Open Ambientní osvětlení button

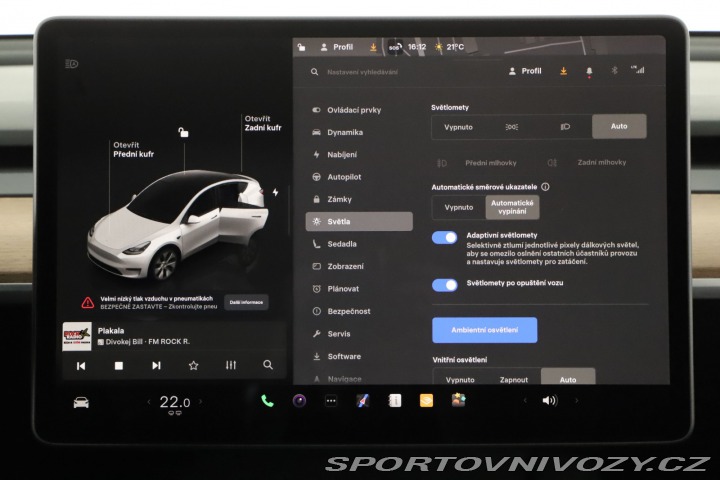(x=484, y=330)
